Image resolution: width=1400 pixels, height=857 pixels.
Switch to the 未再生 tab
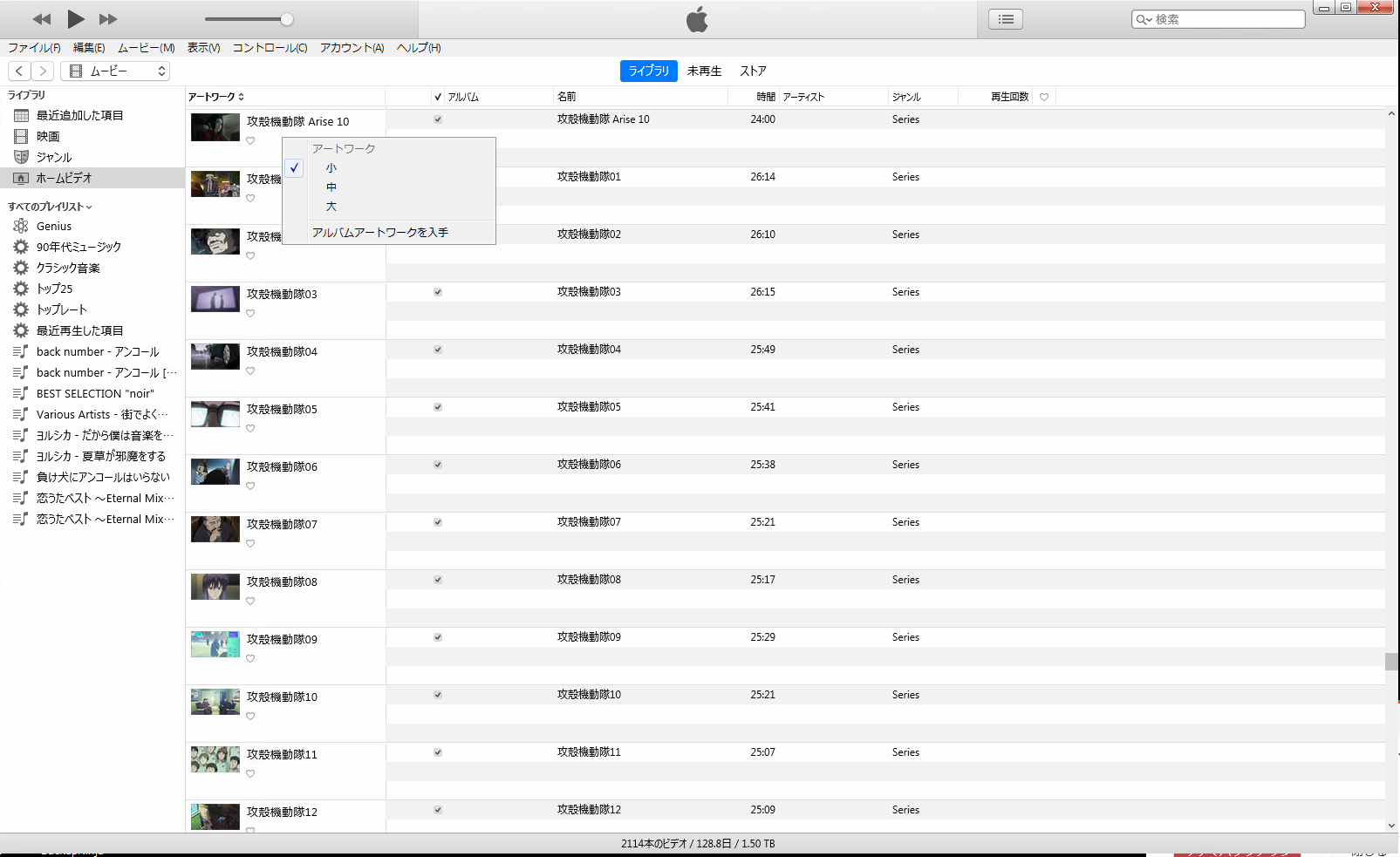(x=705, y=71)
